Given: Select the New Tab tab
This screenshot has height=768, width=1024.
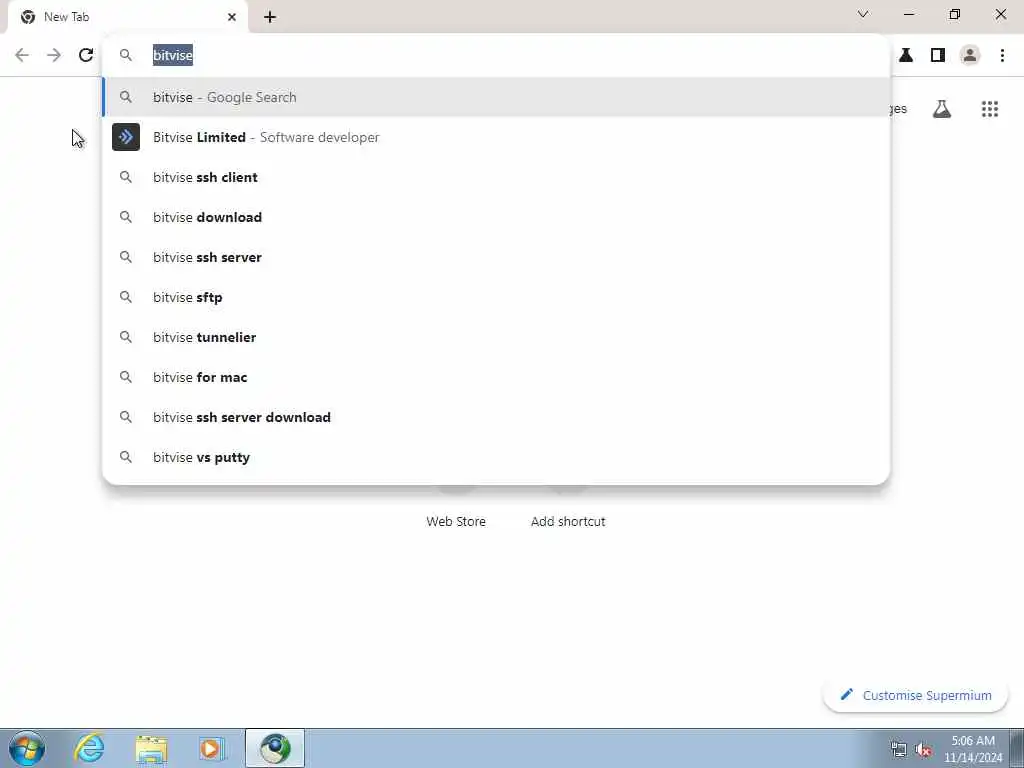Looking at the screenshot, I should point(127,17).
